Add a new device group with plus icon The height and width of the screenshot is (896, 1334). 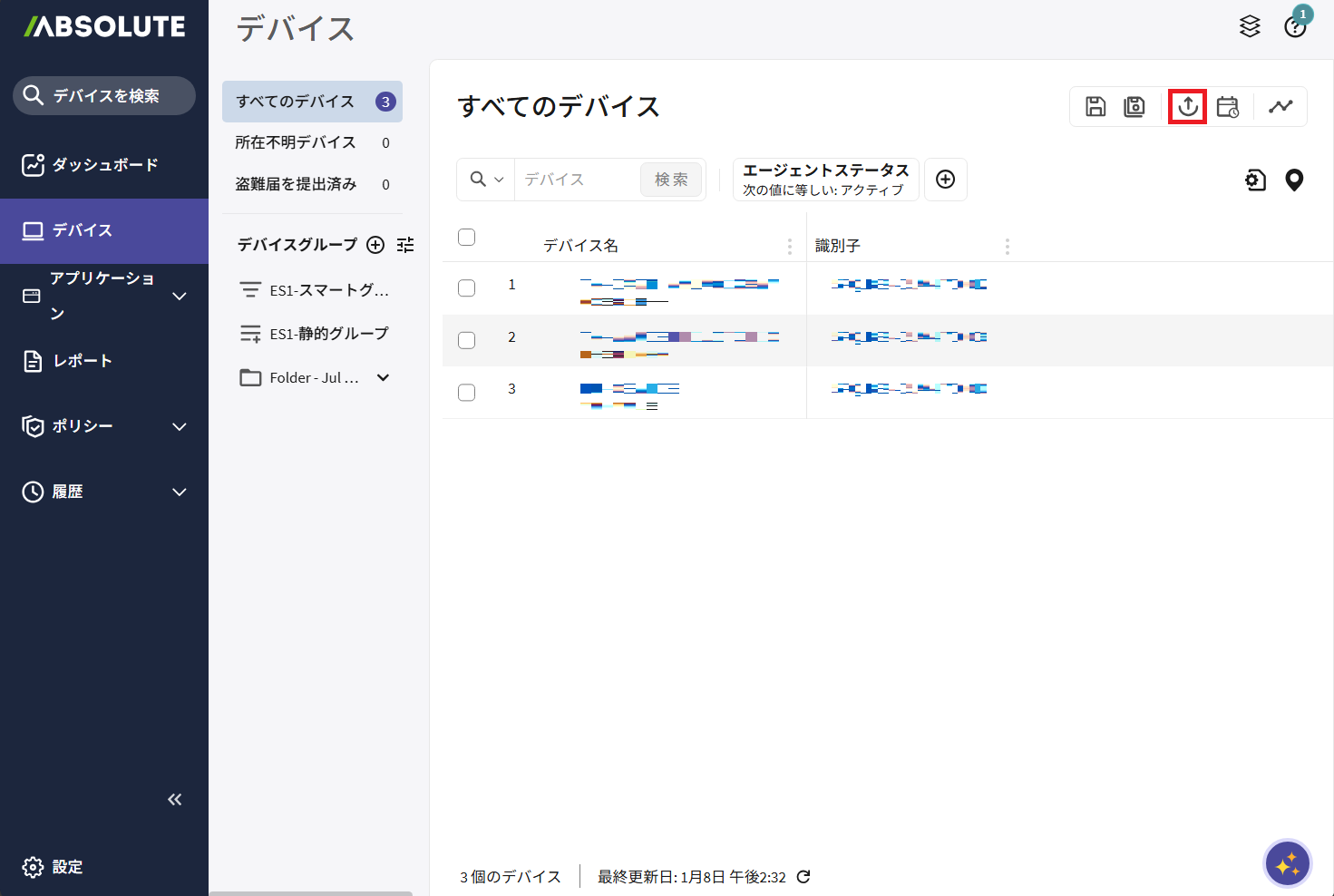pyautogui.click(x=375, y=245)
